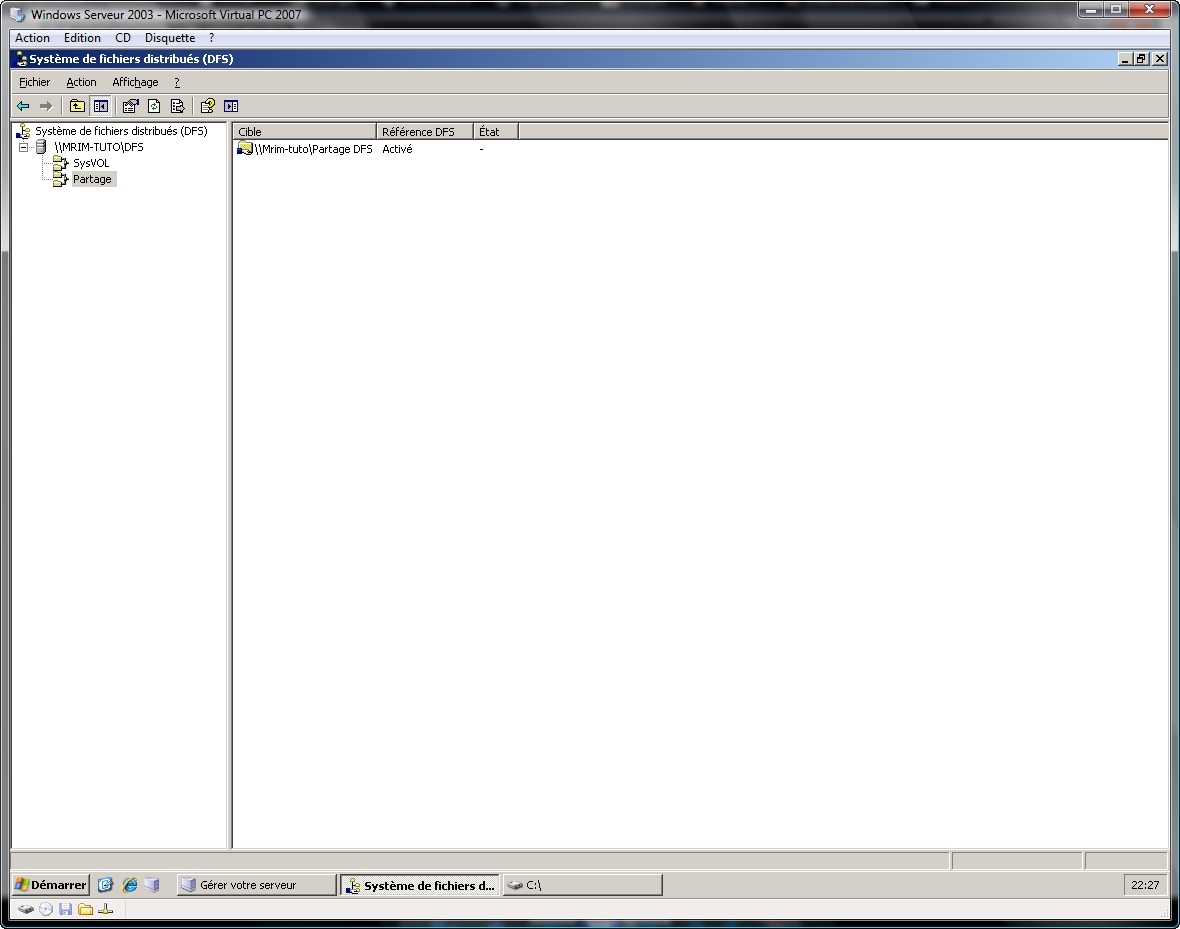The image size is (1180, 929).
Task: Click the Export list toolbar icon
Action: point(178,106)
